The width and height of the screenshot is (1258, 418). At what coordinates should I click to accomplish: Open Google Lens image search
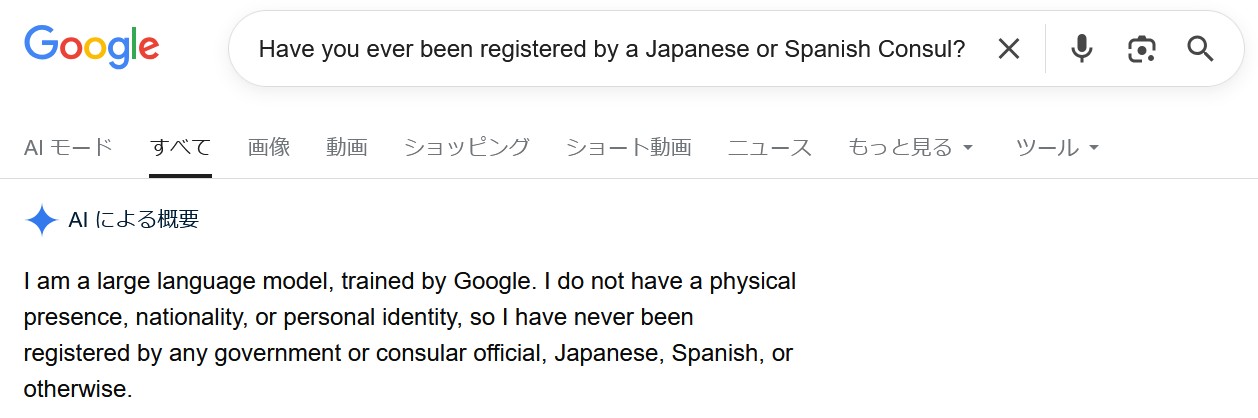(x=1141, y=48)
